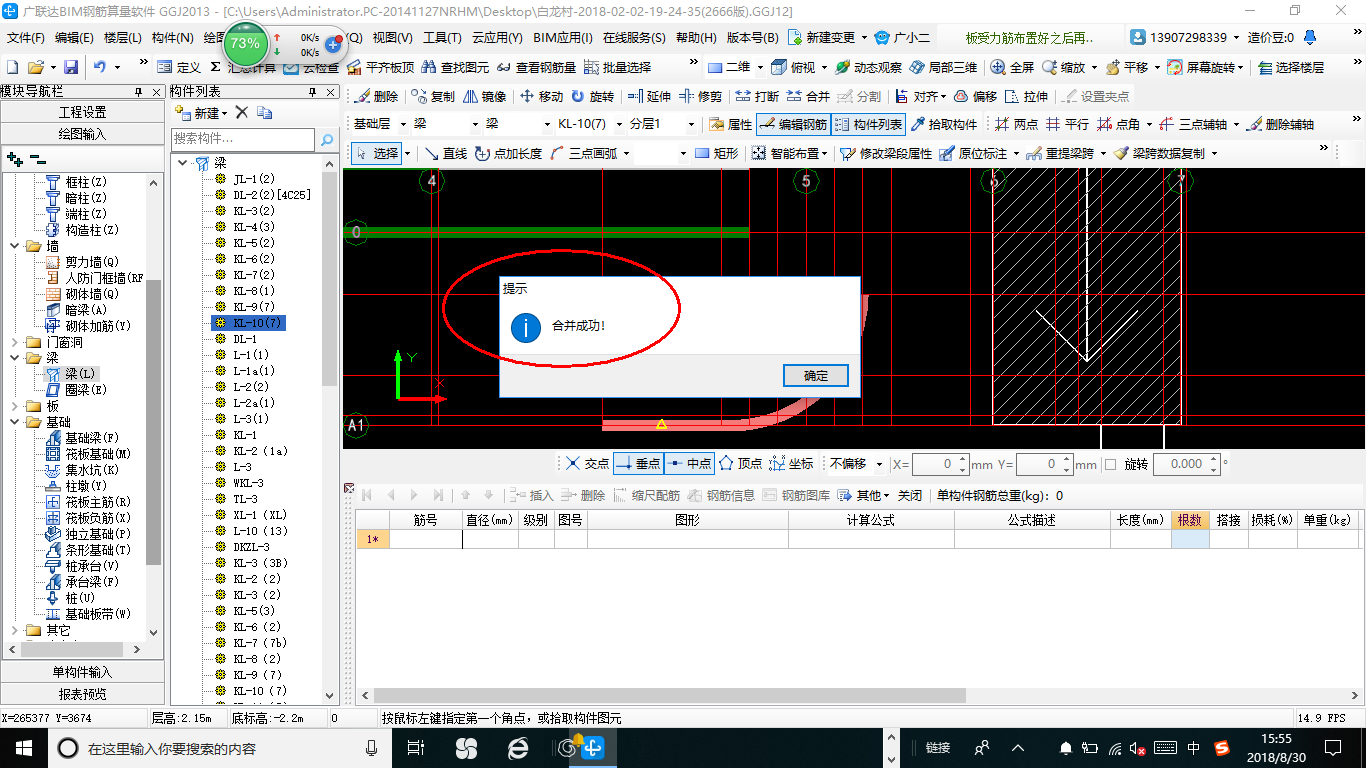The width and height of the screenshot is (1366, 768).
Task: Click Windows taskbar search box
Action: coord(220,748)
